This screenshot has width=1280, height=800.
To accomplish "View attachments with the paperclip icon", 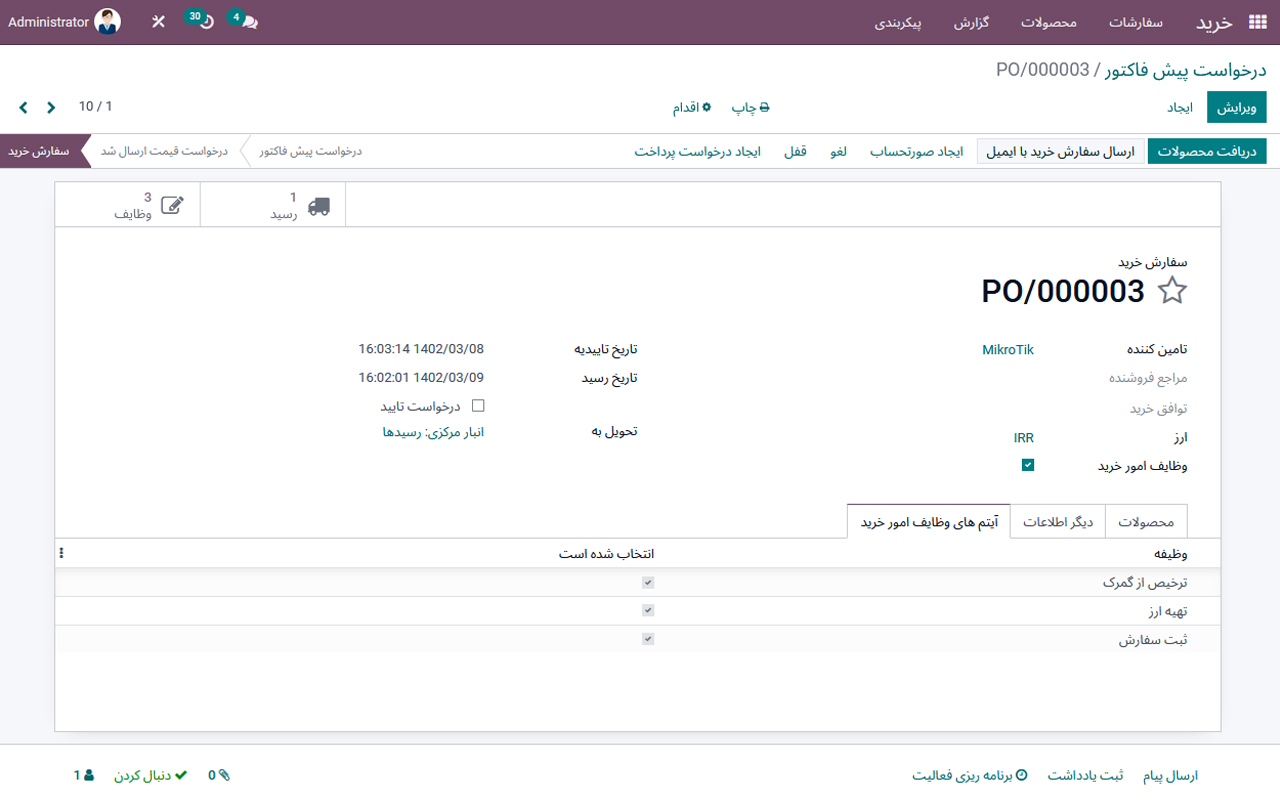I will (x=224, y=775).
